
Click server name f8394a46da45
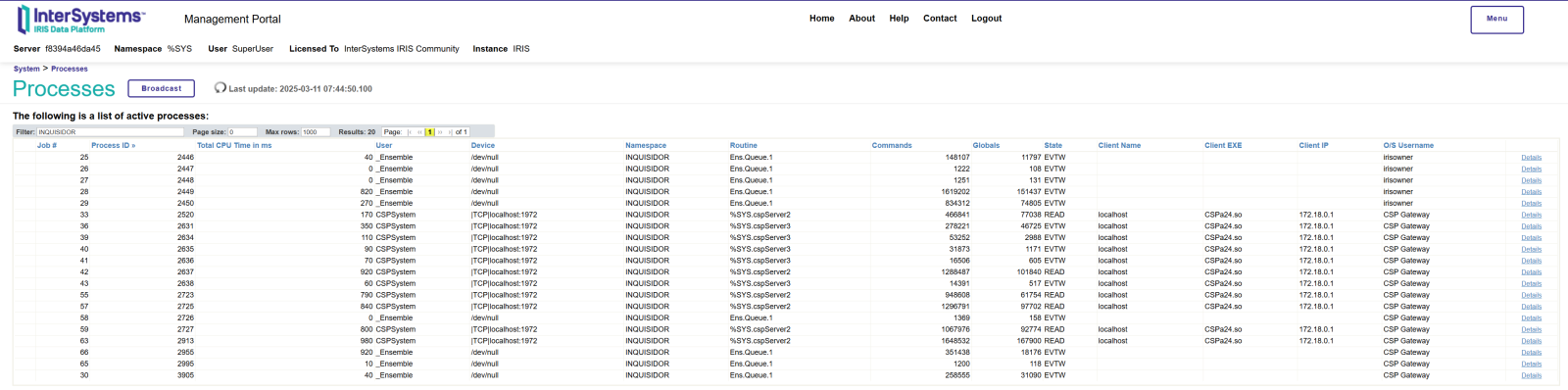tap(73, 48)
